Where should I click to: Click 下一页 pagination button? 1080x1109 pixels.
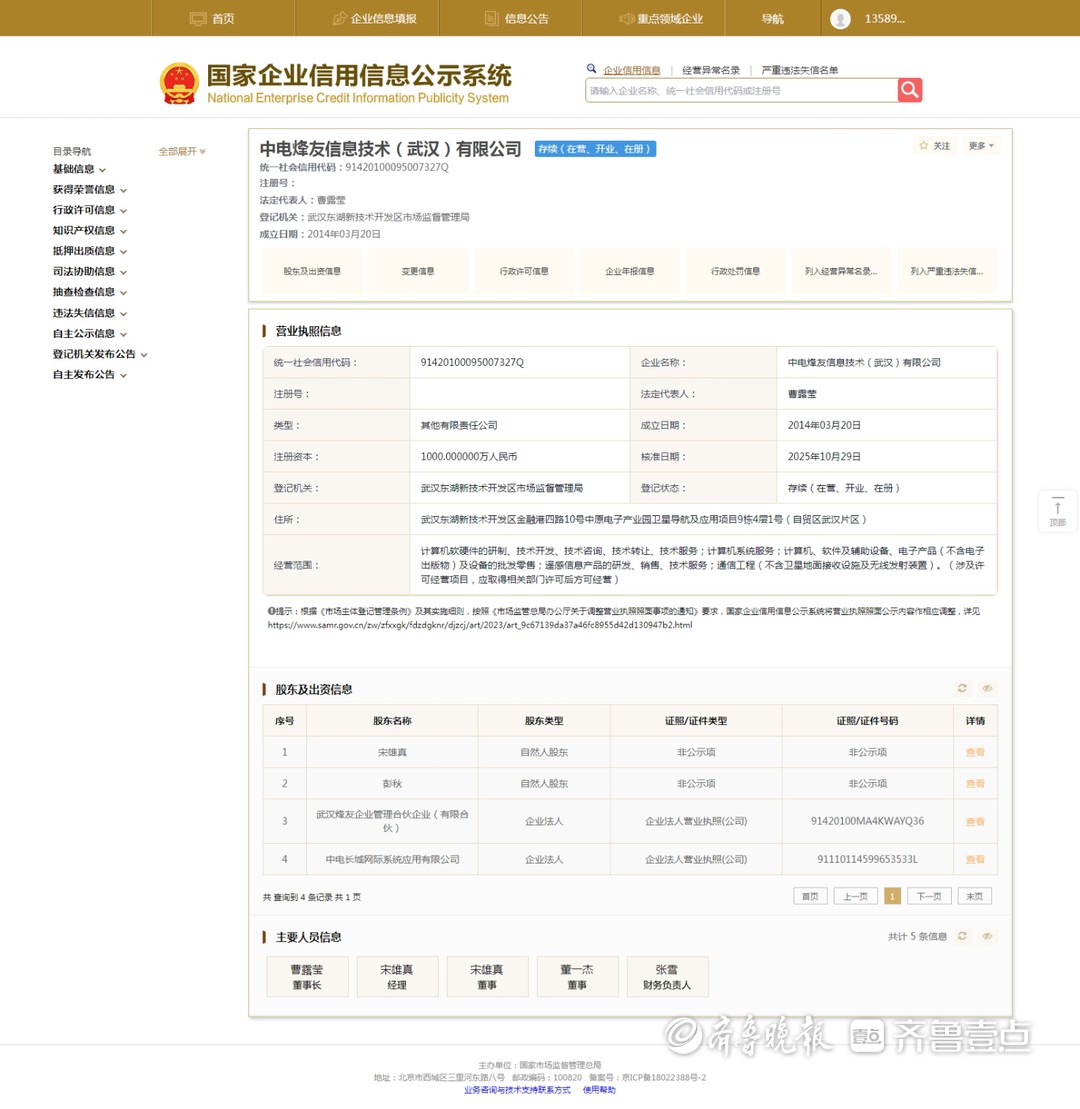tap(929, 896)
